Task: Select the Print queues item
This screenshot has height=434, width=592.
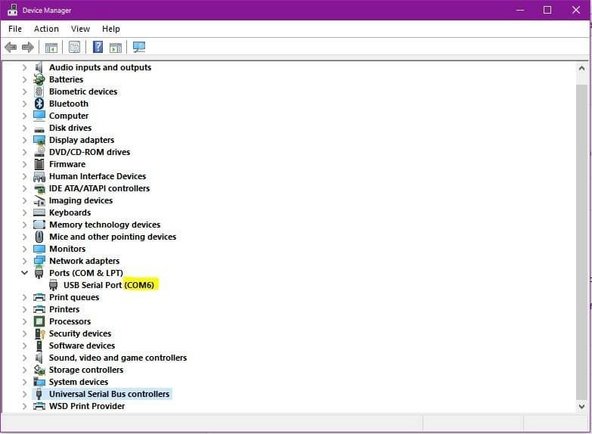Action: tap(74, 297)
